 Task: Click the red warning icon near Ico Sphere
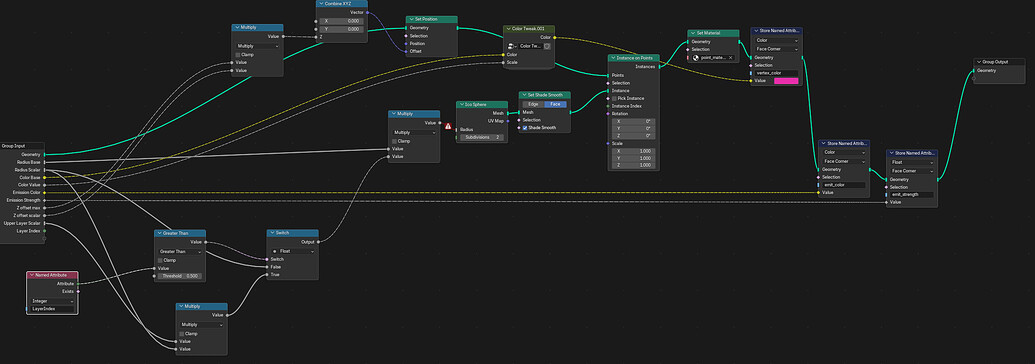pyautogui.click(x=448, y=126)
